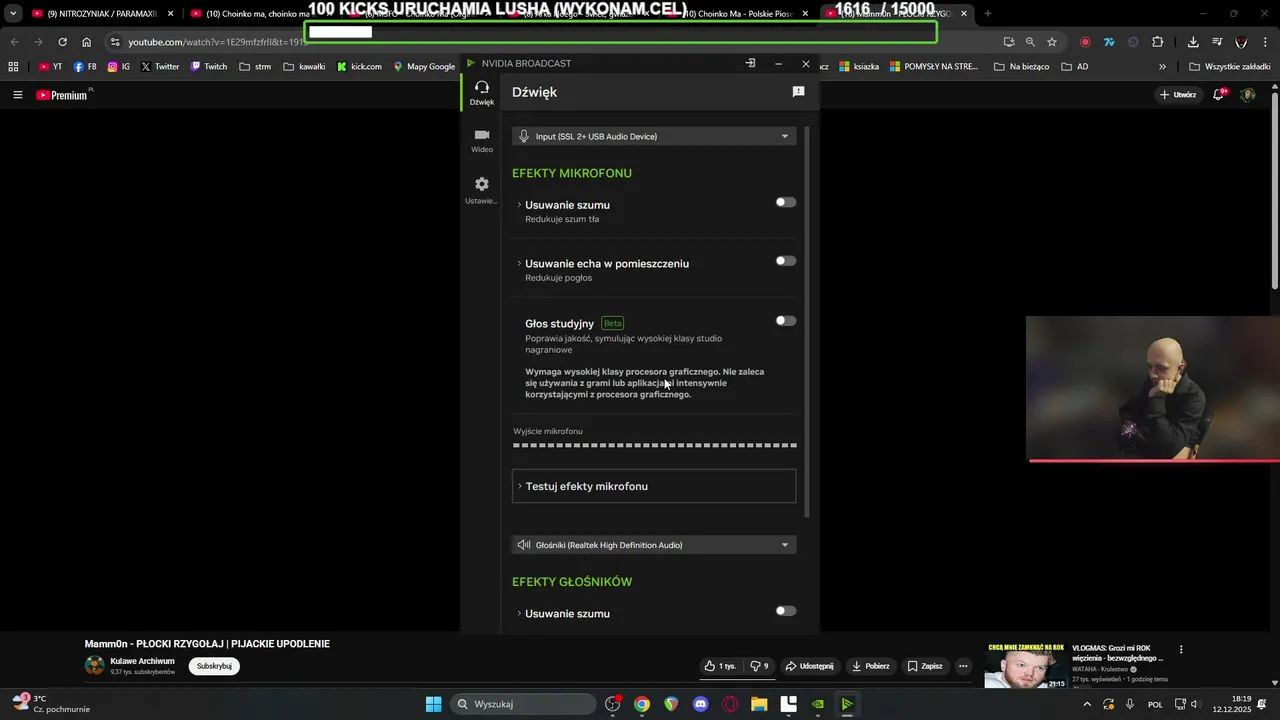The image size is (1280, 720).
Task: Open Kulawe Archiwum channel name link
Action: coord(142,661)
